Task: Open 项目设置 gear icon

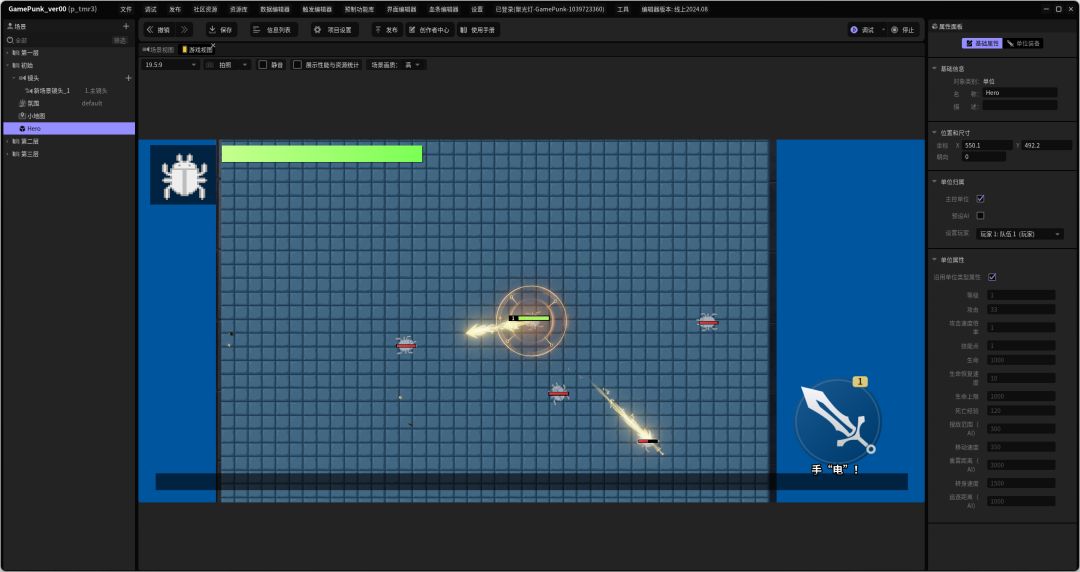Action: tap(318, 30)
